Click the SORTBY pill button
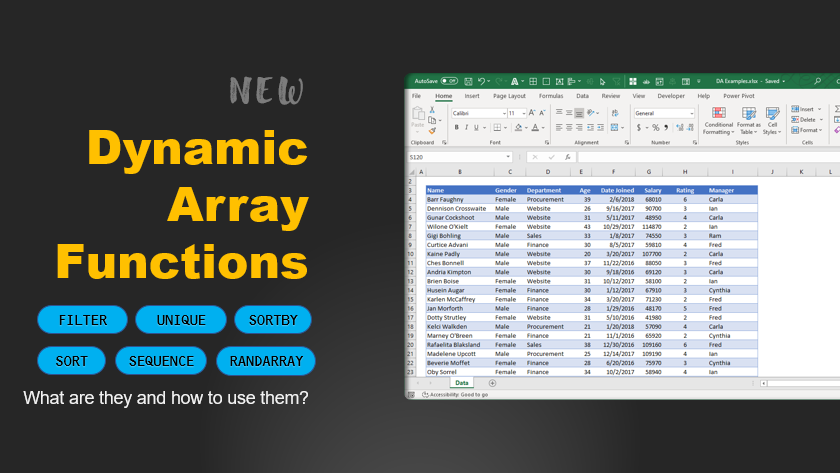Screen dimensions: 840x473 click(273, 320)
